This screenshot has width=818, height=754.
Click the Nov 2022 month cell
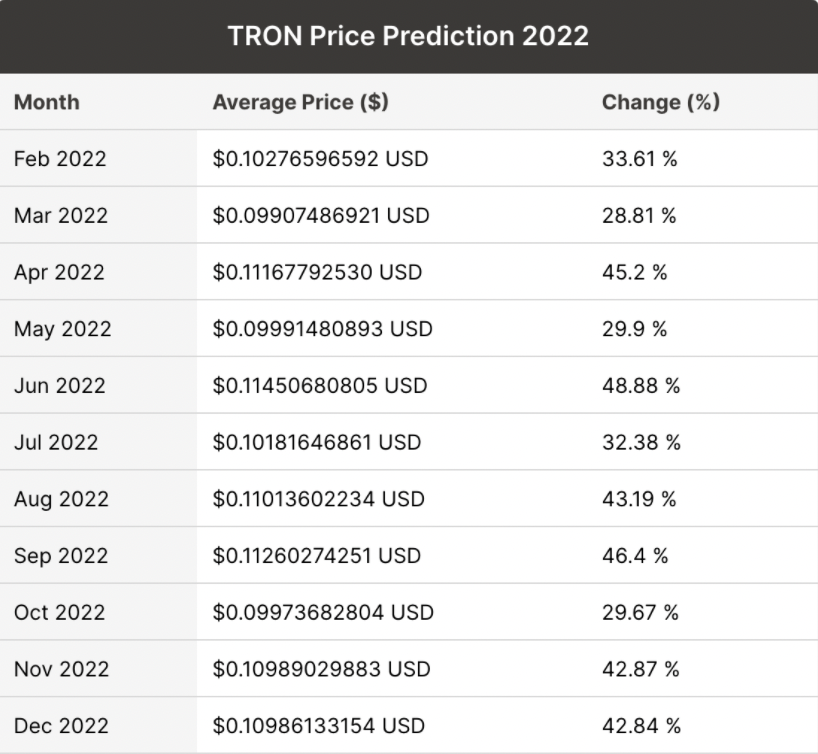pos(62,669)
